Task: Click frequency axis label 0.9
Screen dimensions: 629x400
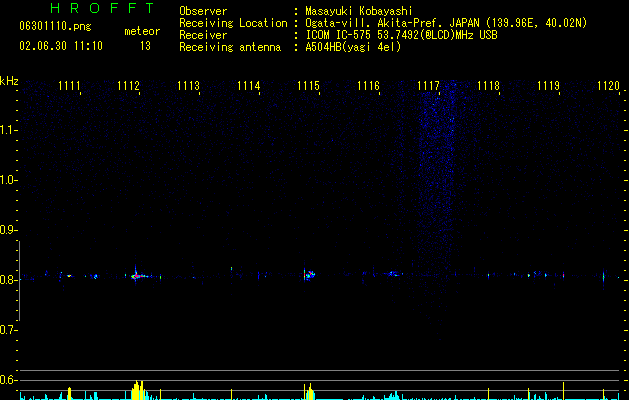Action: tap(8, 230)
